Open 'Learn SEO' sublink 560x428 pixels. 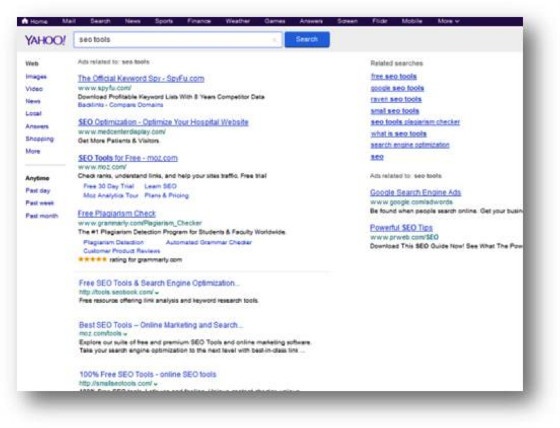[160, 186]
